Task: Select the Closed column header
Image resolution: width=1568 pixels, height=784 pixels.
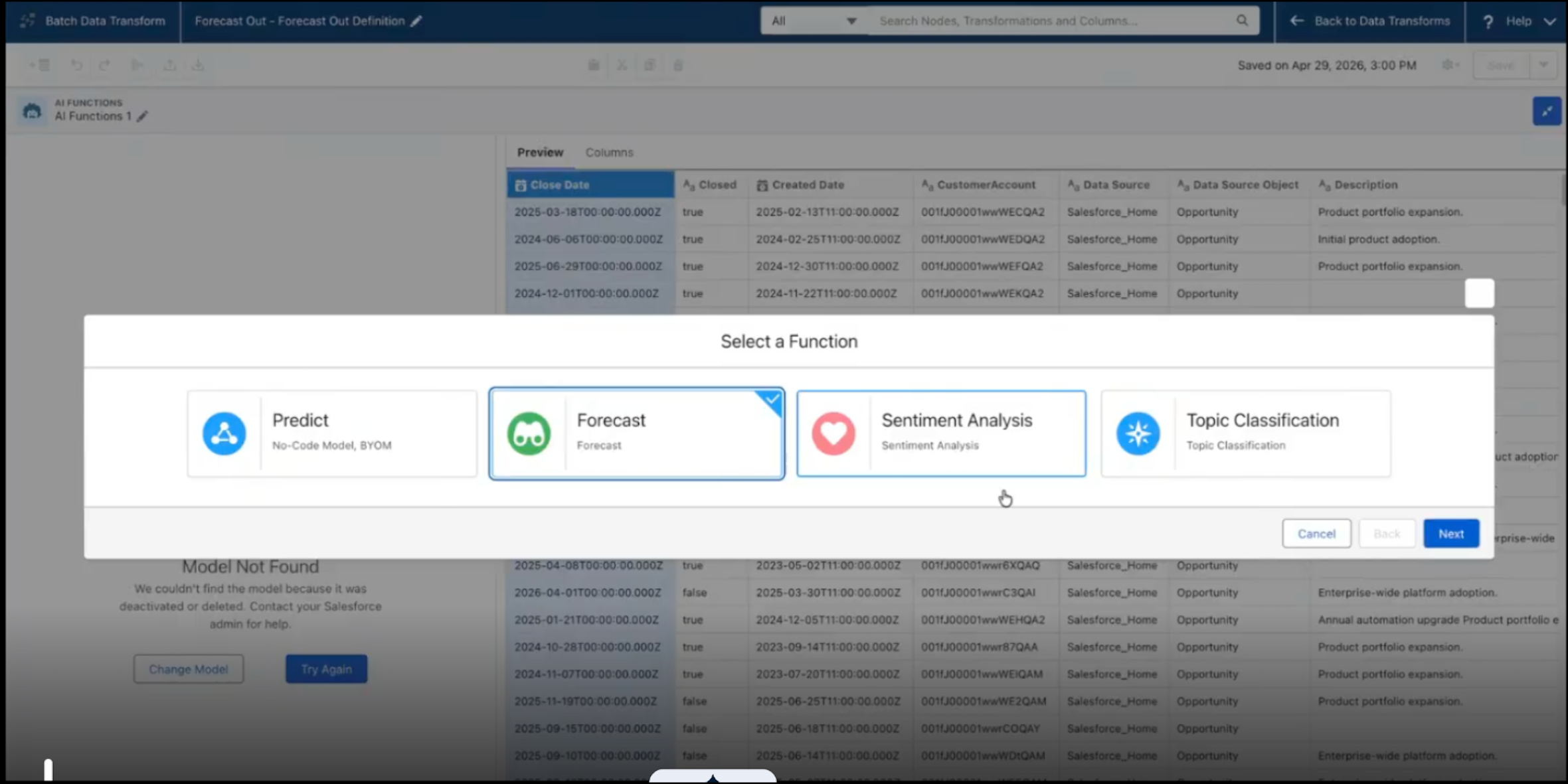Action: pos(711,185)
